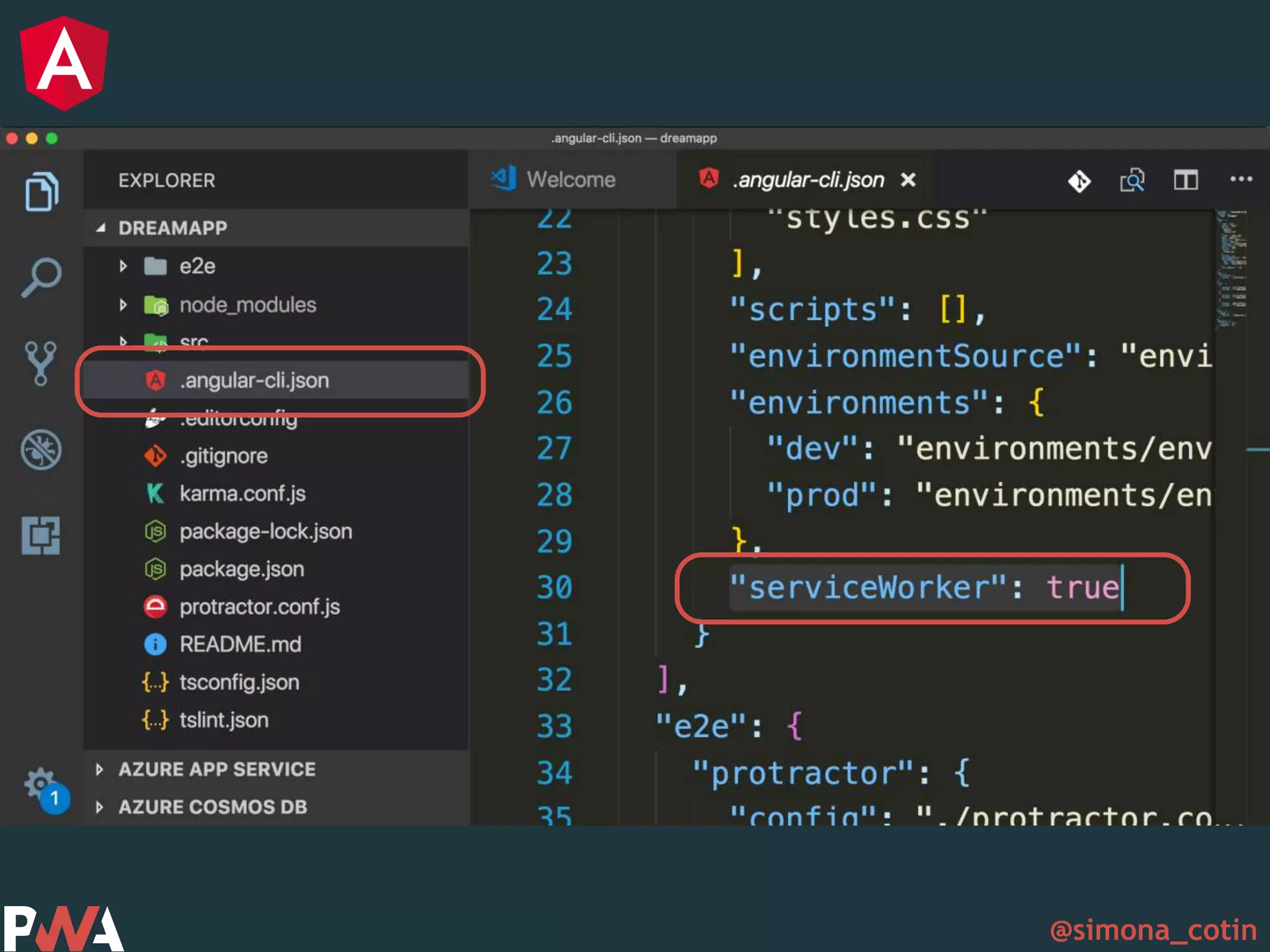The height and width of the screenshot is (952, 1270).
Task: Close the .angular-cli.json tab
Action: tap(908, 180)
